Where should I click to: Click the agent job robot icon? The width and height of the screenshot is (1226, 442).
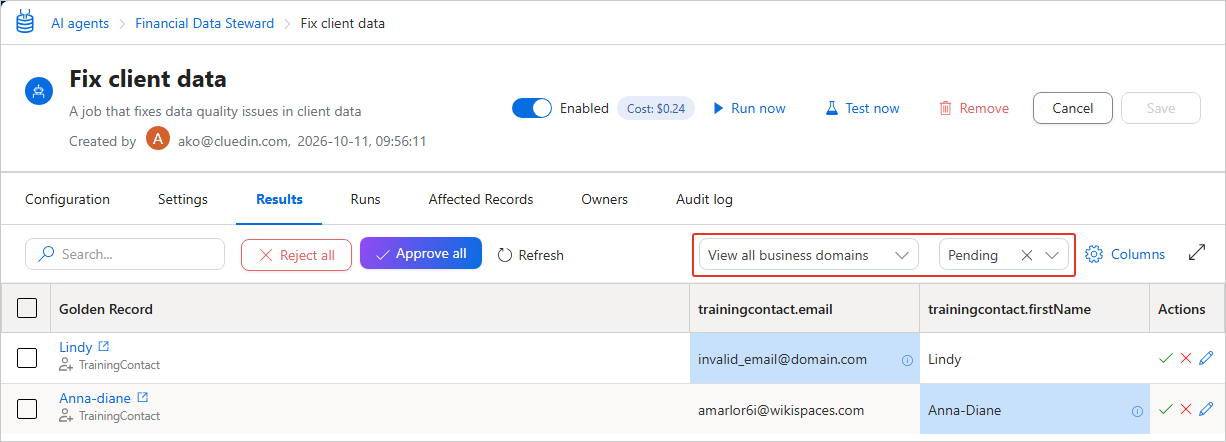click(x=39, y=92)
